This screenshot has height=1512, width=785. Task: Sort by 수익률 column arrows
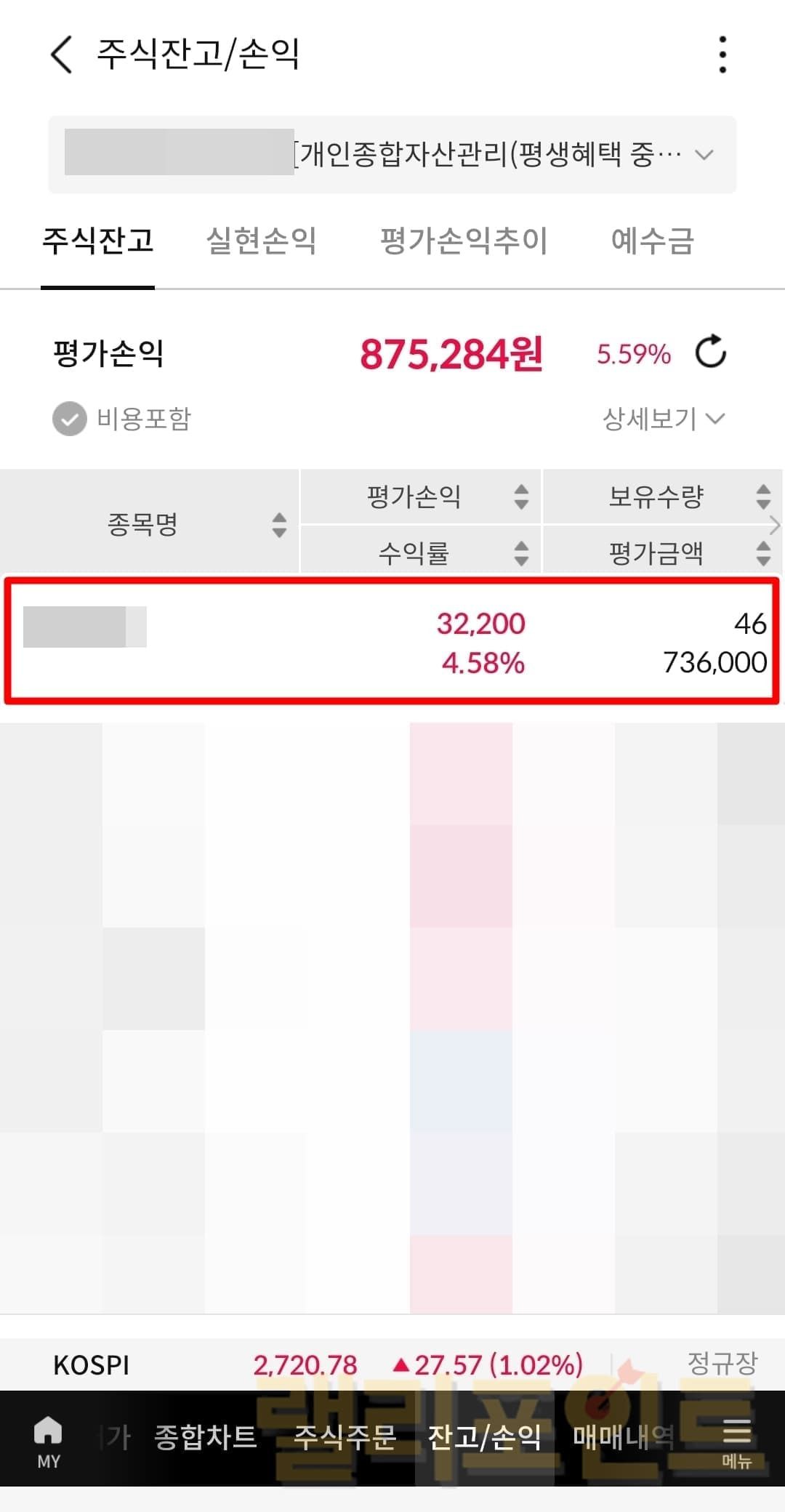click(521, 553)
